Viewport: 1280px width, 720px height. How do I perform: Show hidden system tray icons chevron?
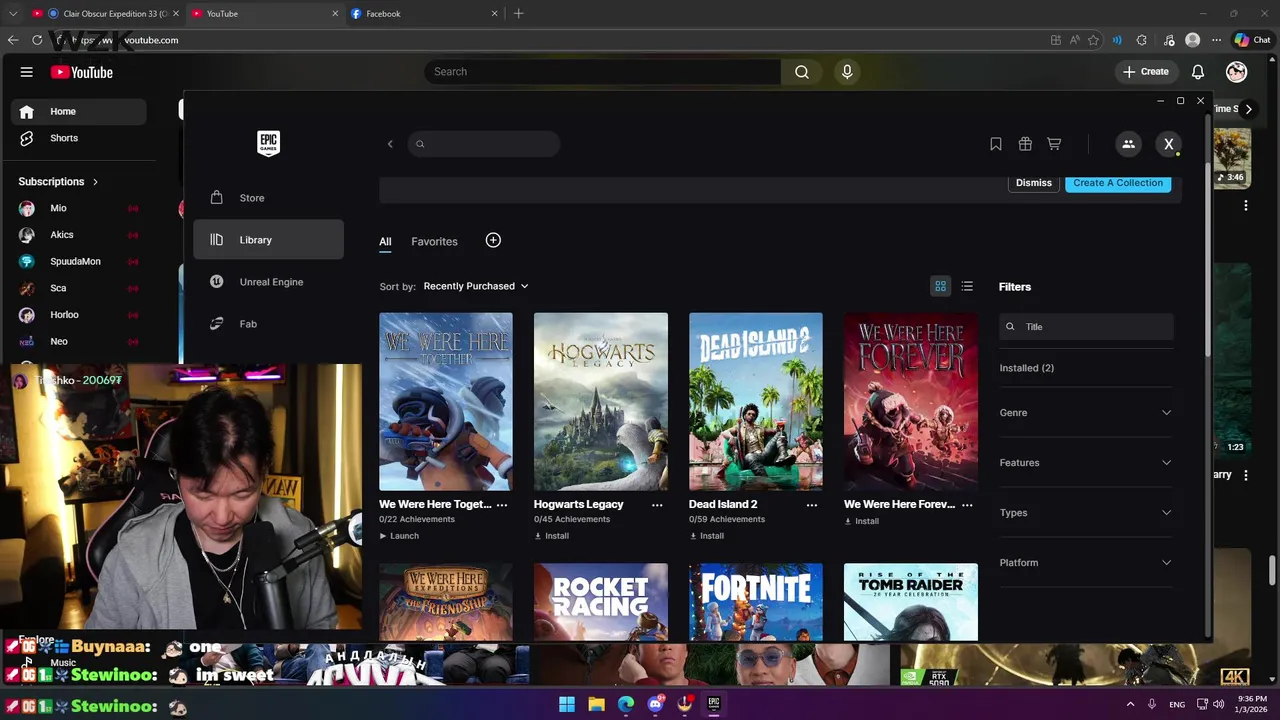1130,704
